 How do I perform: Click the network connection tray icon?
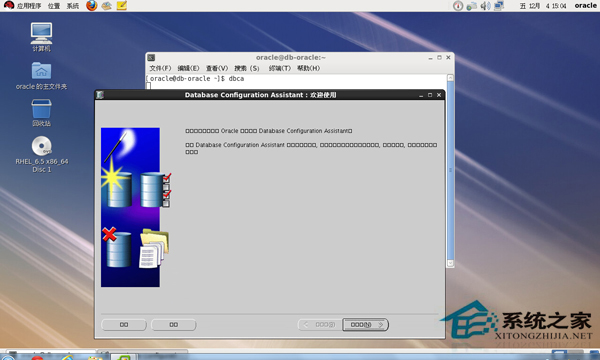click(x=472, y=6)
